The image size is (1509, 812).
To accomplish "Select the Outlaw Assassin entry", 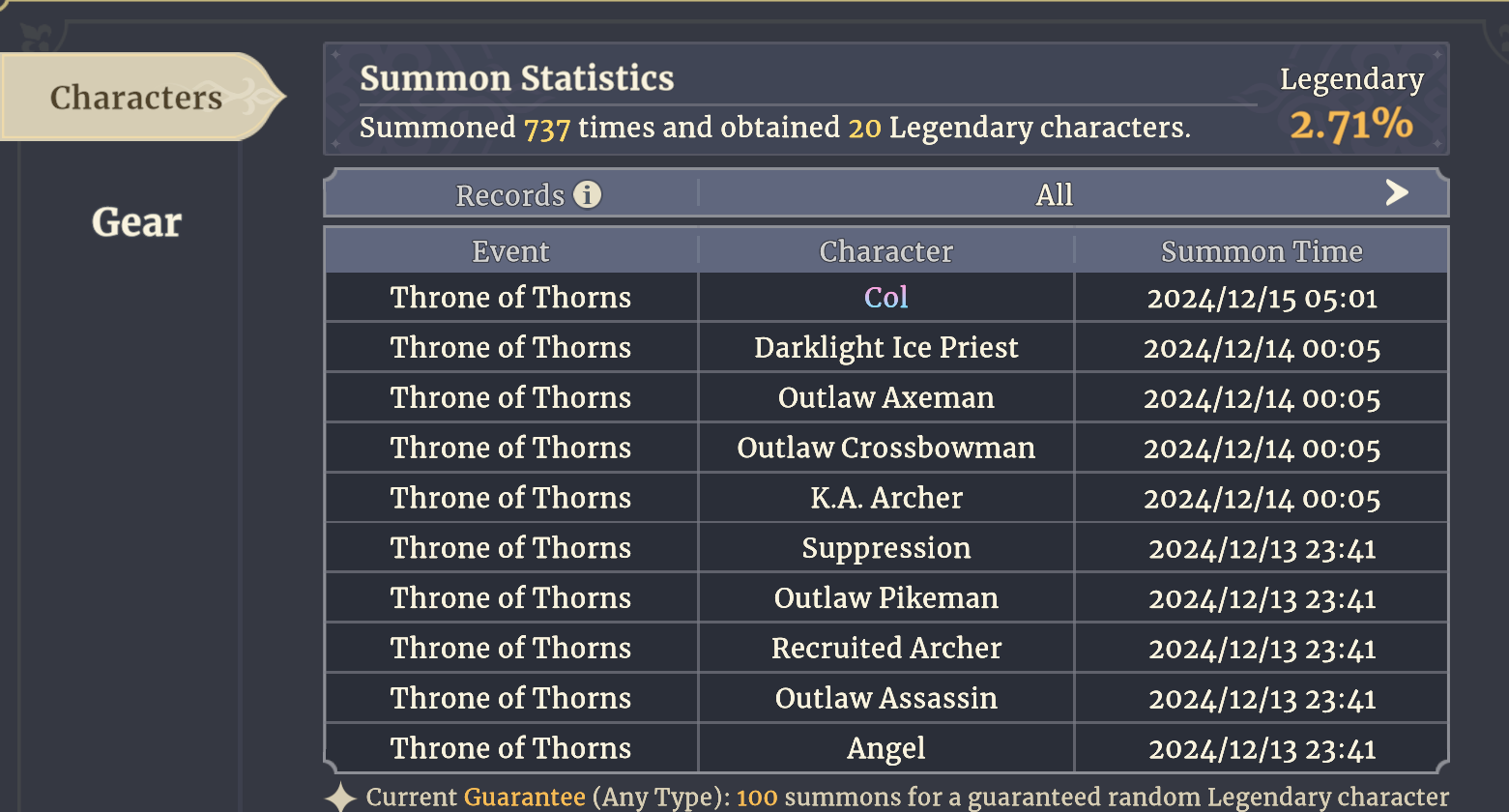I will (886, 699).
